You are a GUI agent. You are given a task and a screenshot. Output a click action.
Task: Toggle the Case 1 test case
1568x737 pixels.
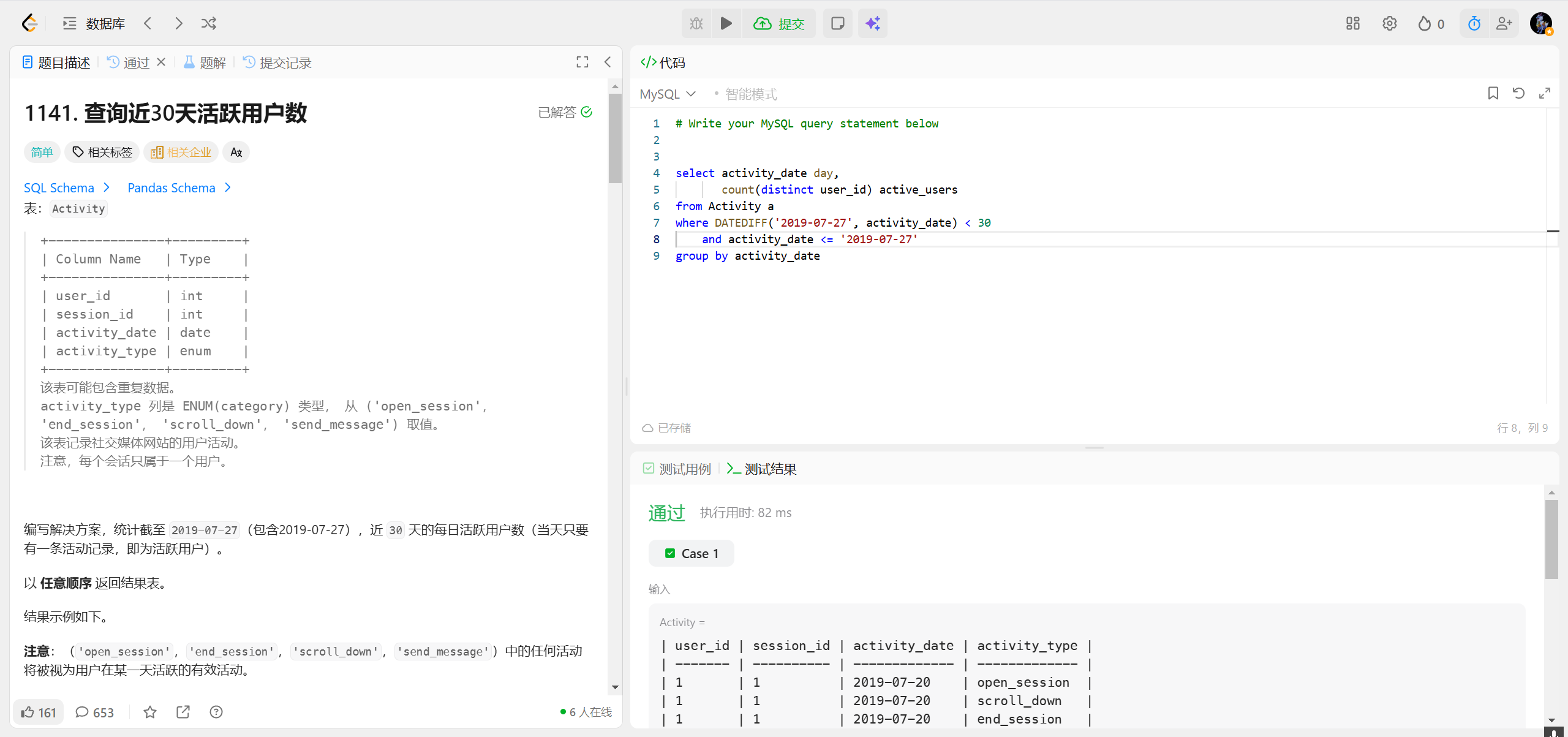[x=692, y=553]
